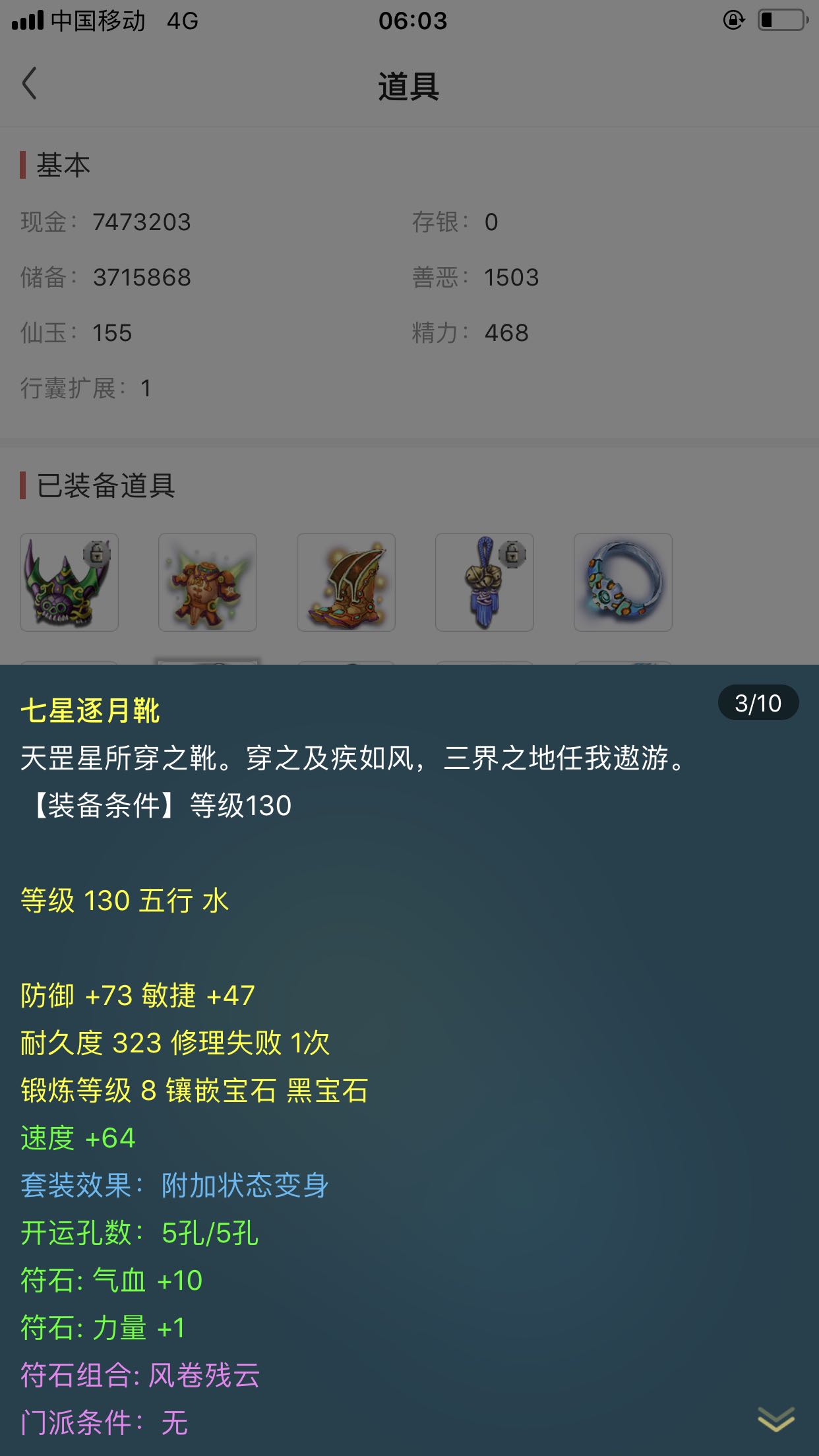Tap the 现金 7473203 value
The image size is (819, 1456).
pos(142,222)
